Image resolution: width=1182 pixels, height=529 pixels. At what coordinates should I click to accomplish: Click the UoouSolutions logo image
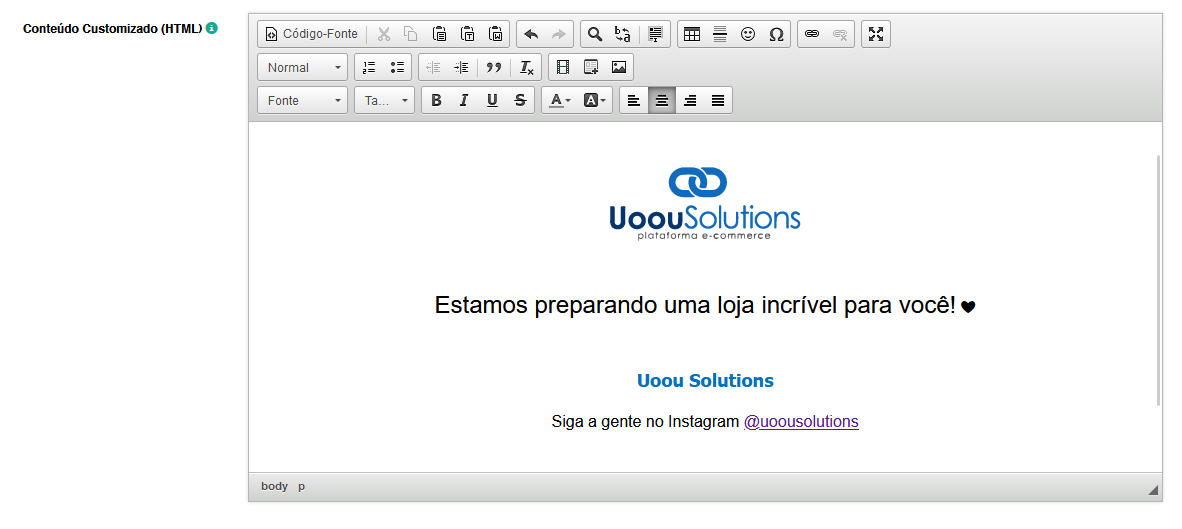(x=705, y=203)
